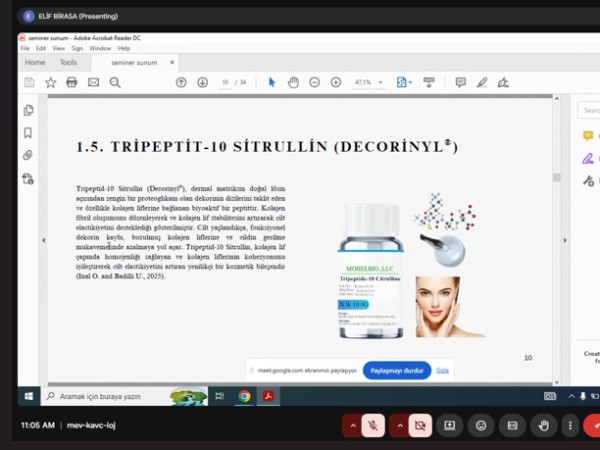The height and width of the screenshot is (450, 600).
Task: Click the Print icon in Acrobat toolbar
Action: pos(72,82)
